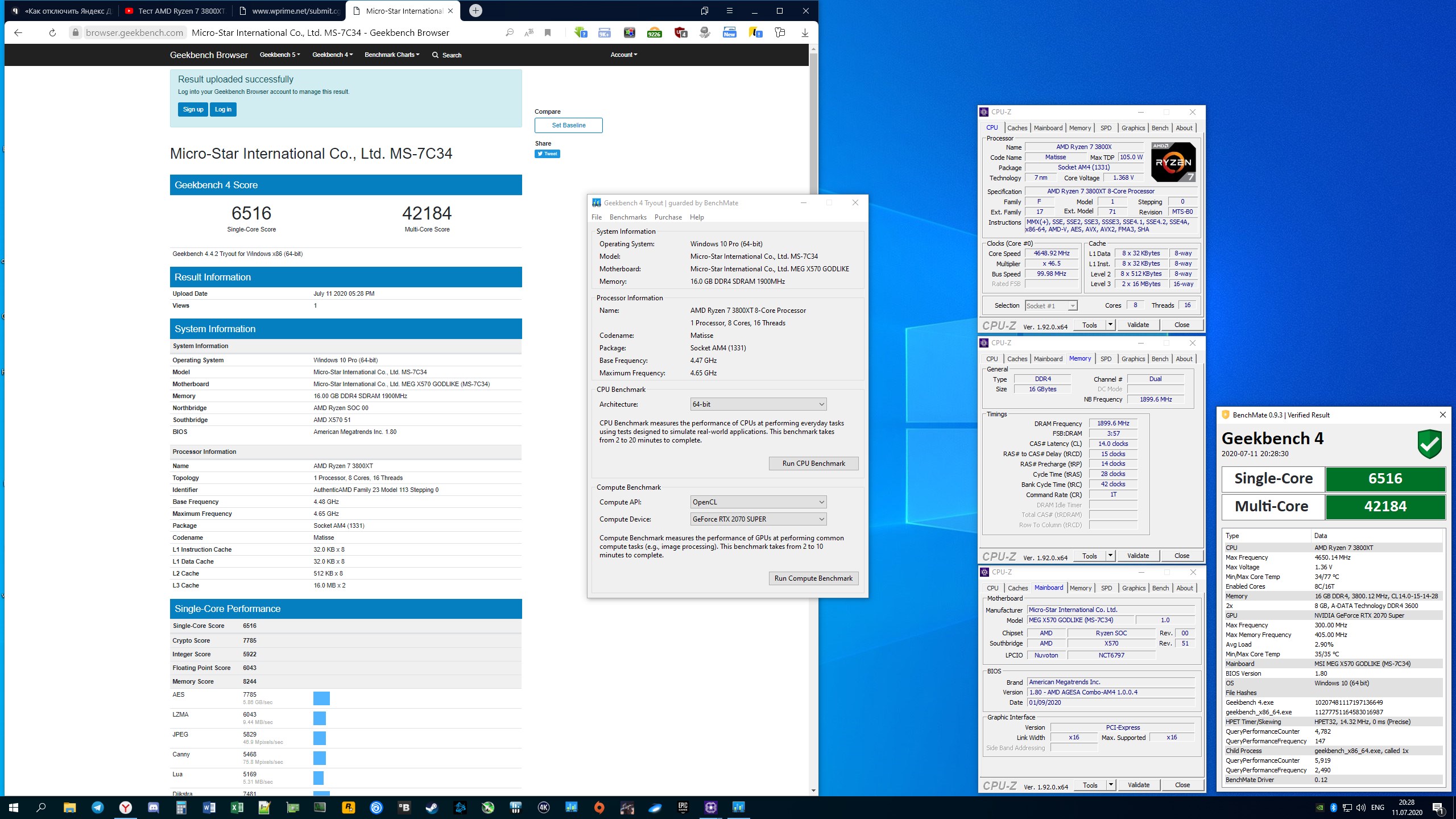Switch to Caches tab in top CPU-Z window
The image size is (1456, 819).
pos(1017,128)
